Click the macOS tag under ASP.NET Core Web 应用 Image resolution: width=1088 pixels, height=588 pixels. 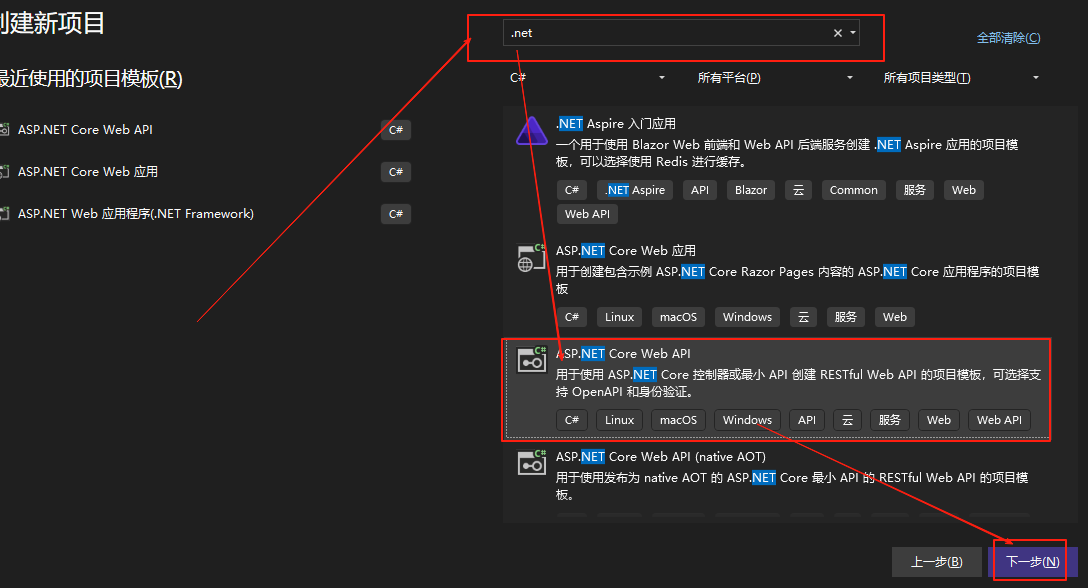(678, 317)
